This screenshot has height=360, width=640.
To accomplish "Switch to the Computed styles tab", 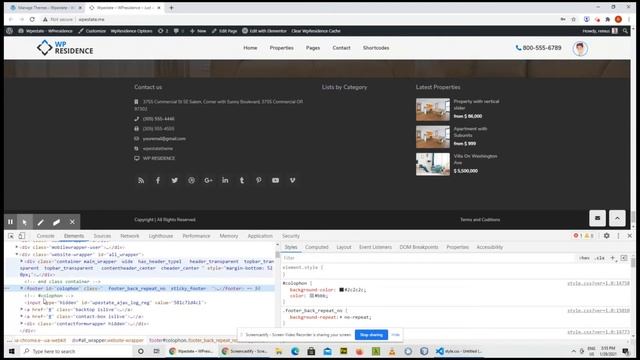I will click(x=317, y=247).
